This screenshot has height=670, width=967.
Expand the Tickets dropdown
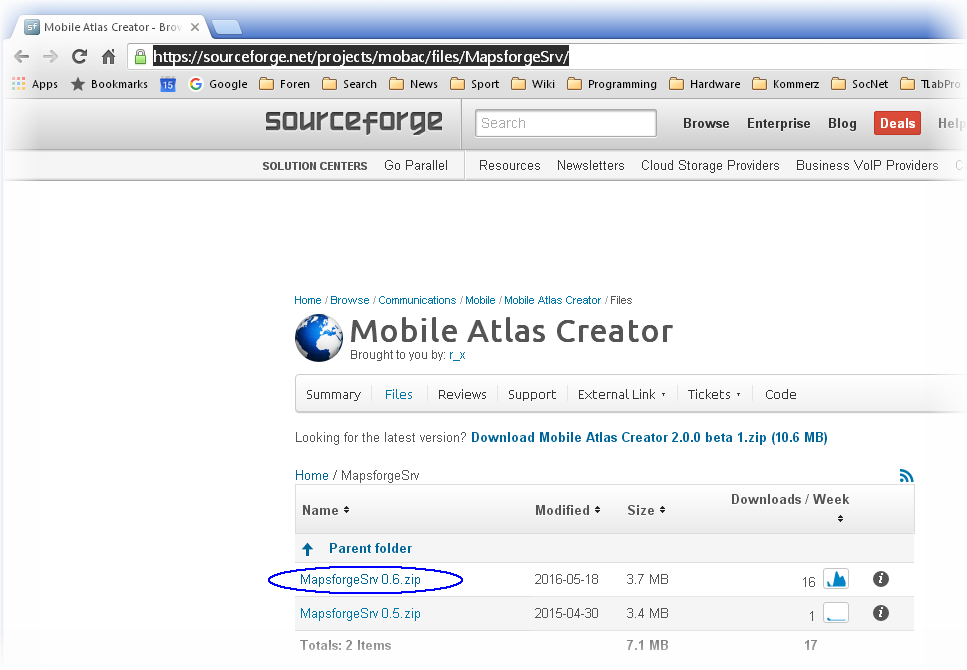714,395
